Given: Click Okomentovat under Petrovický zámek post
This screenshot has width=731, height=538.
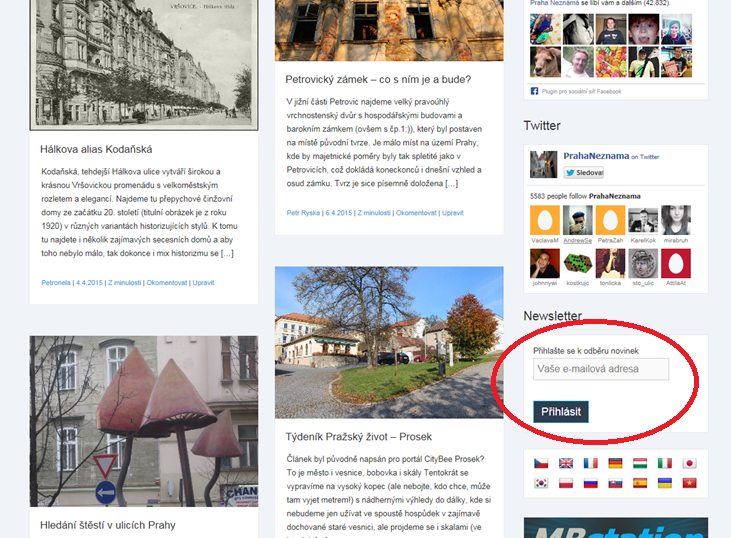Looking at the screenshot, I should coord(416,213).
